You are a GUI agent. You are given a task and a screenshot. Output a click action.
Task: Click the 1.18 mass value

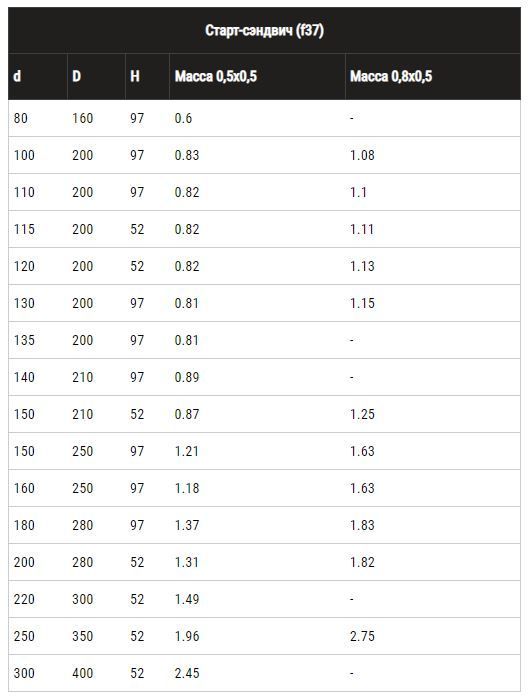[x=187, y=488]
